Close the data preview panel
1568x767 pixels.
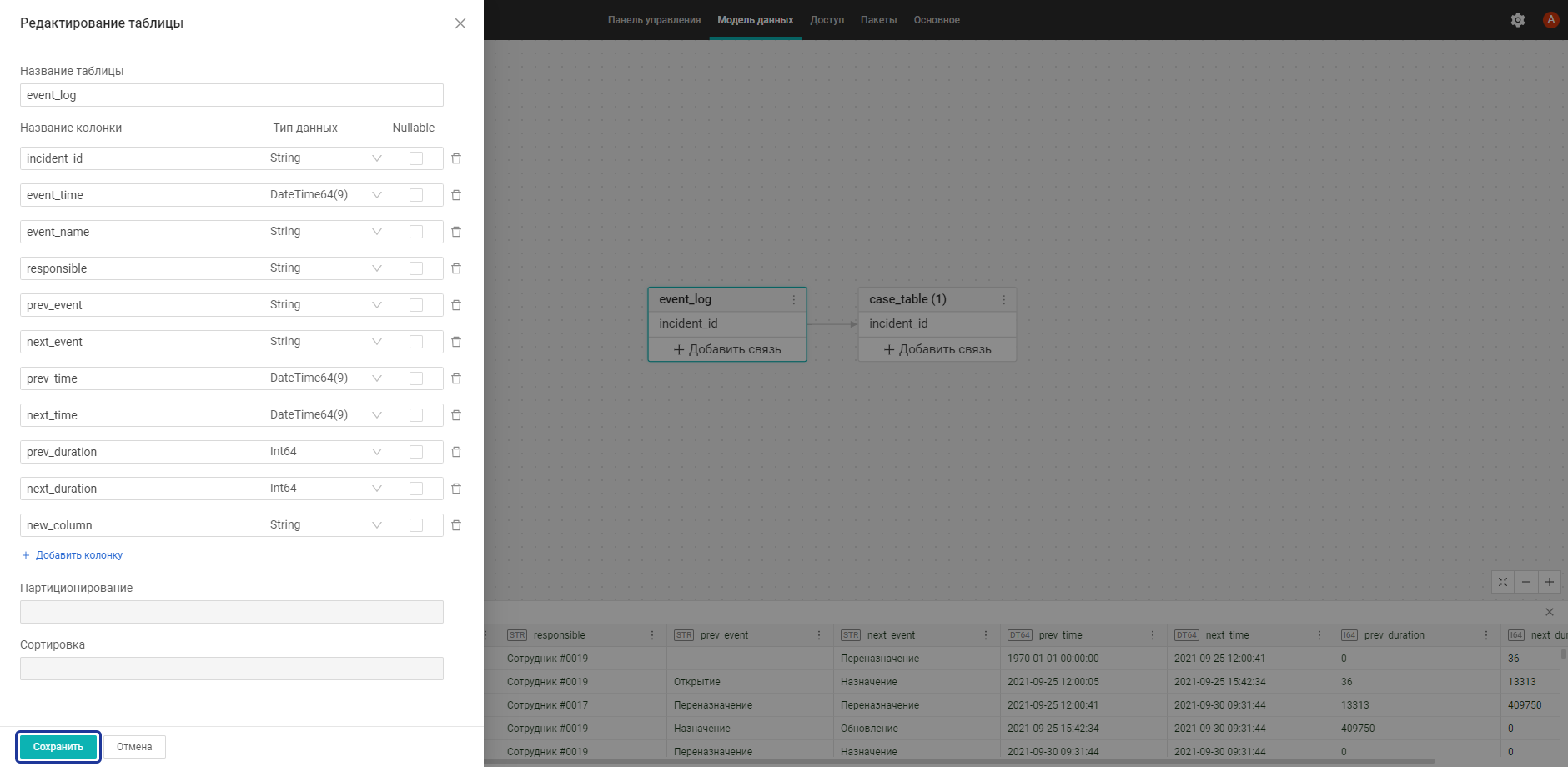click(1550, 612)
